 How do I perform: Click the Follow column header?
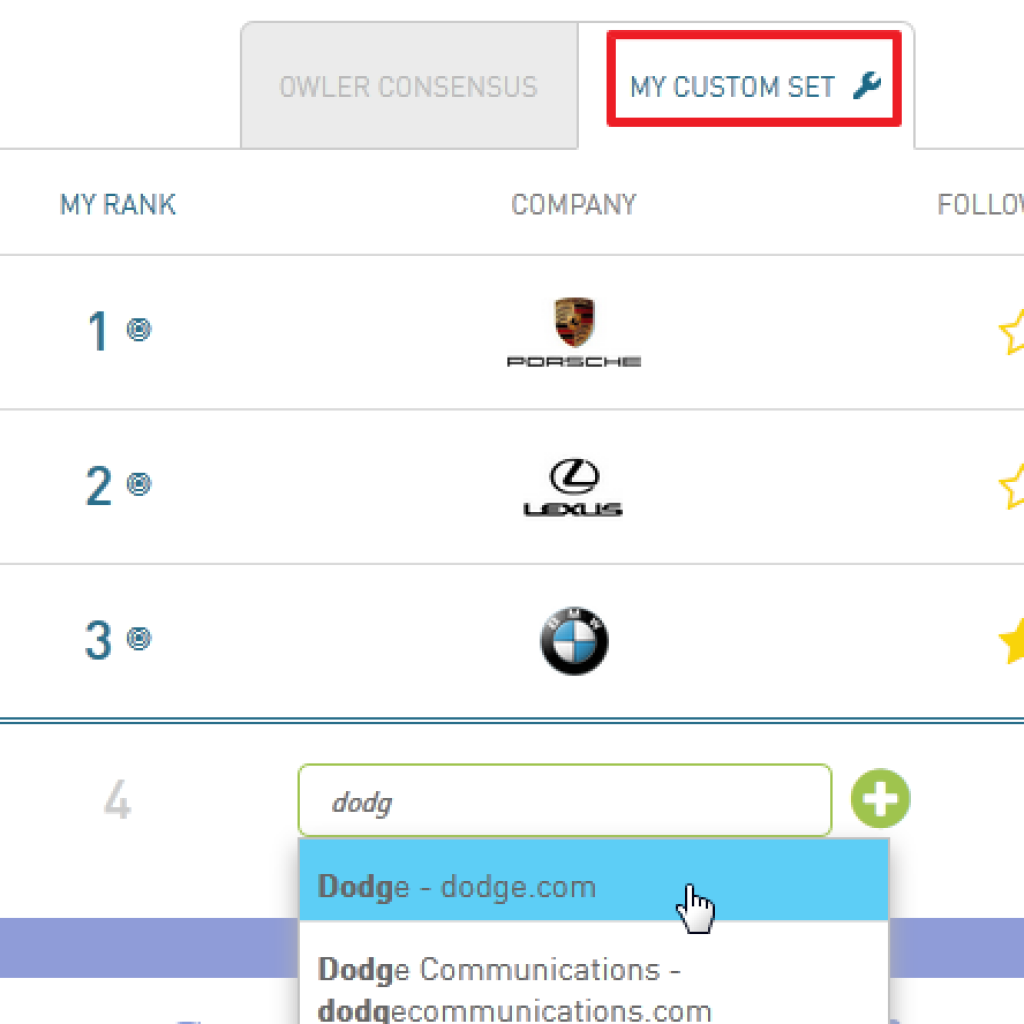coord(980,205)
